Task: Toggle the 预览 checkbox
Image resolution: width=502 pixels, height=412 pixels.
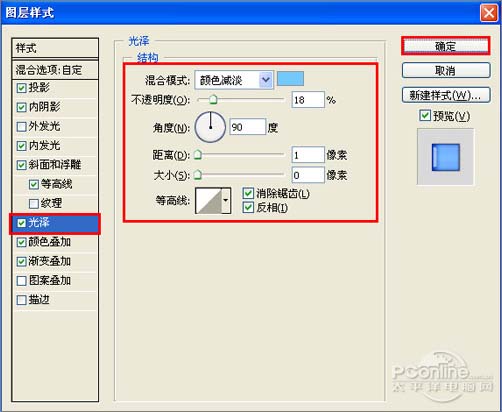Action: (425, 116)
